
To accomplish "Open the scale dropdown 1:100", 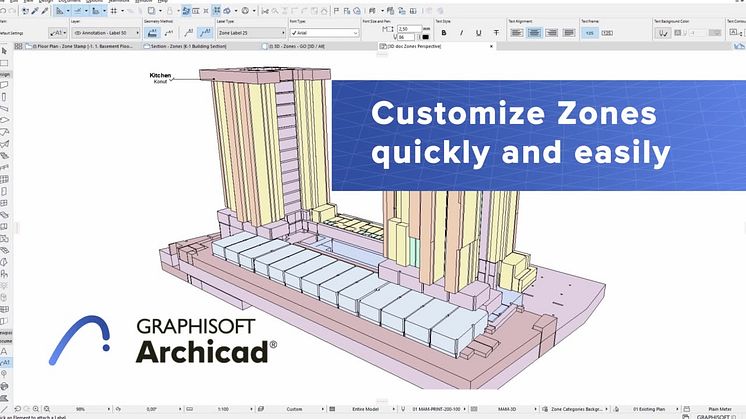I will click(x=223, y=409).
